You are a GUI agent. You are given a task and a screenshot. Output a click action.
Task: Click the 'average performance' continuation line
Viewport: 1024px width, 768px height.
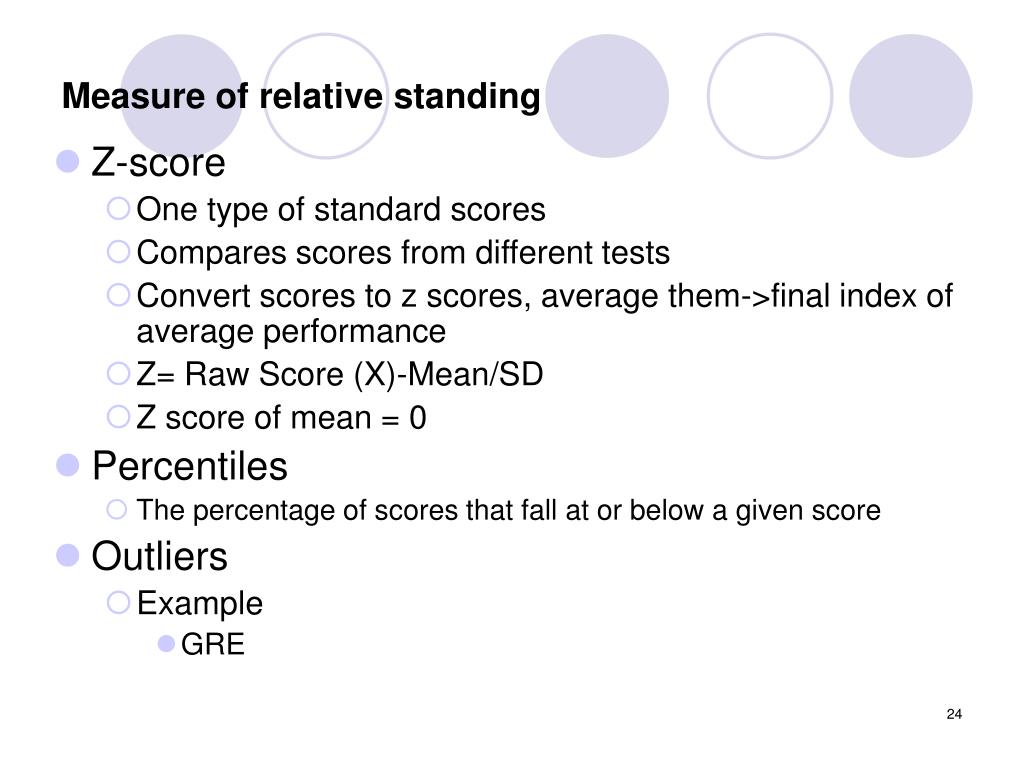[291, 332]
